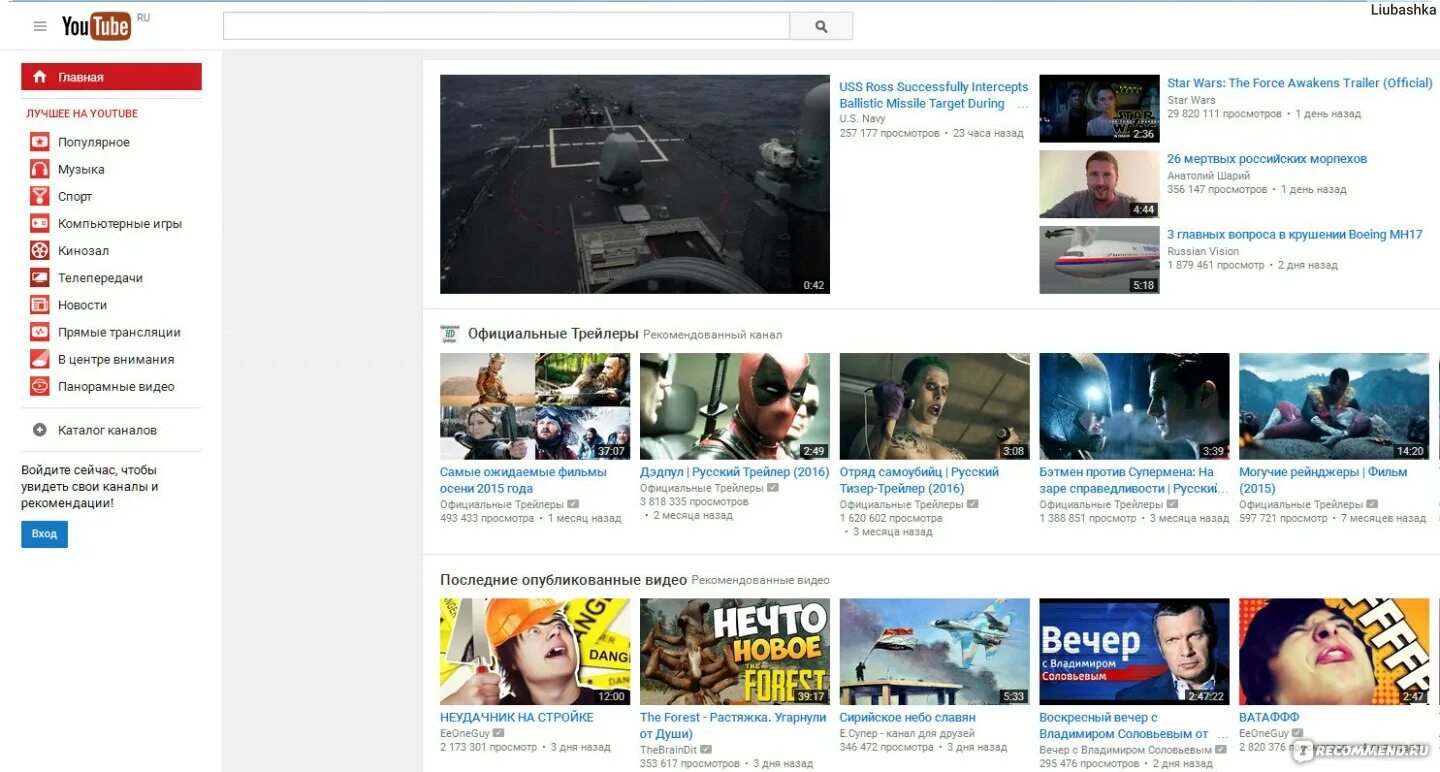The height and width of the screenshot is (772, 1440).
Task: Open the TheBrainDit channel link
Action: click(x=669, y=750)
